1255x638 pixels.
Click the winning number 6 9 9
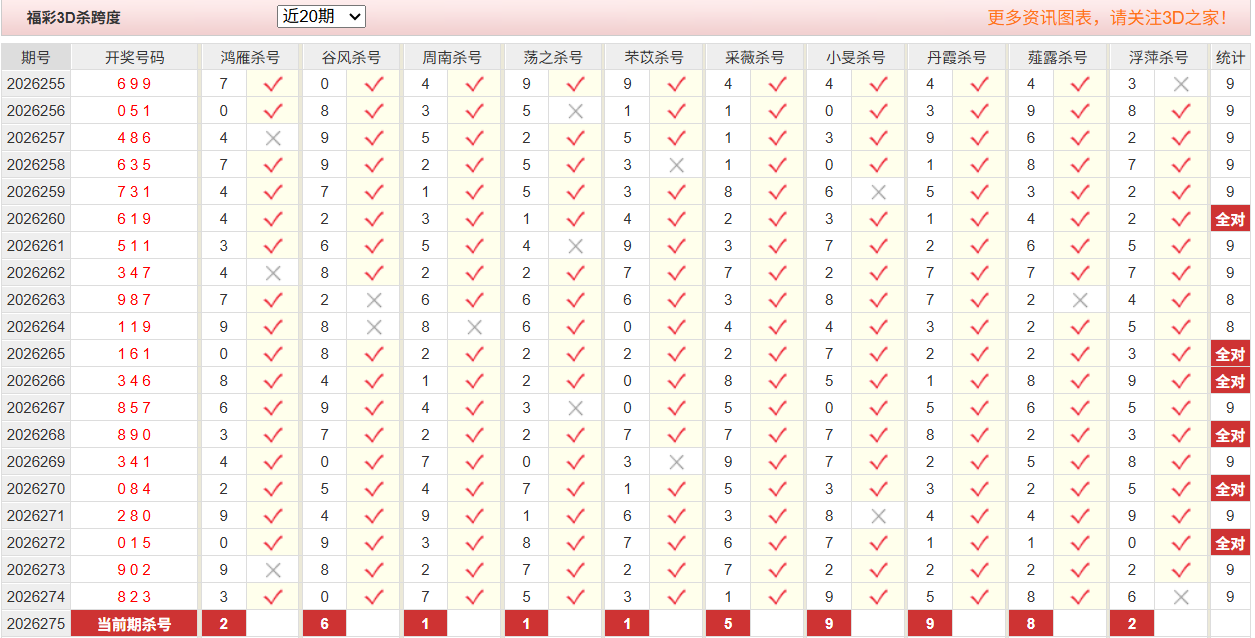coord(134,84)
